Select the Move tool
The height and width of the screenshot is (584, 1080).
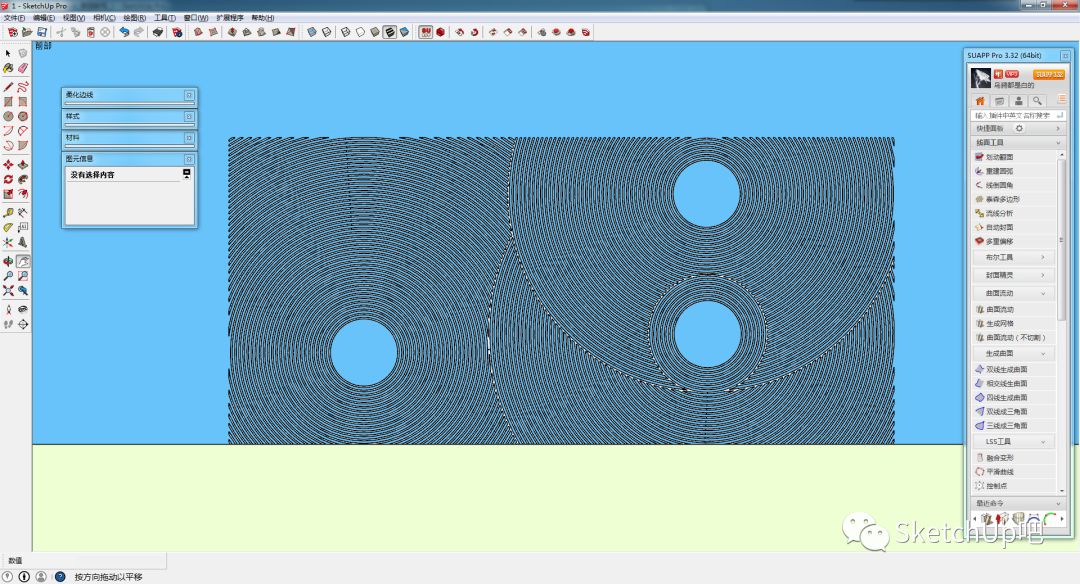[x=8, y=165]
